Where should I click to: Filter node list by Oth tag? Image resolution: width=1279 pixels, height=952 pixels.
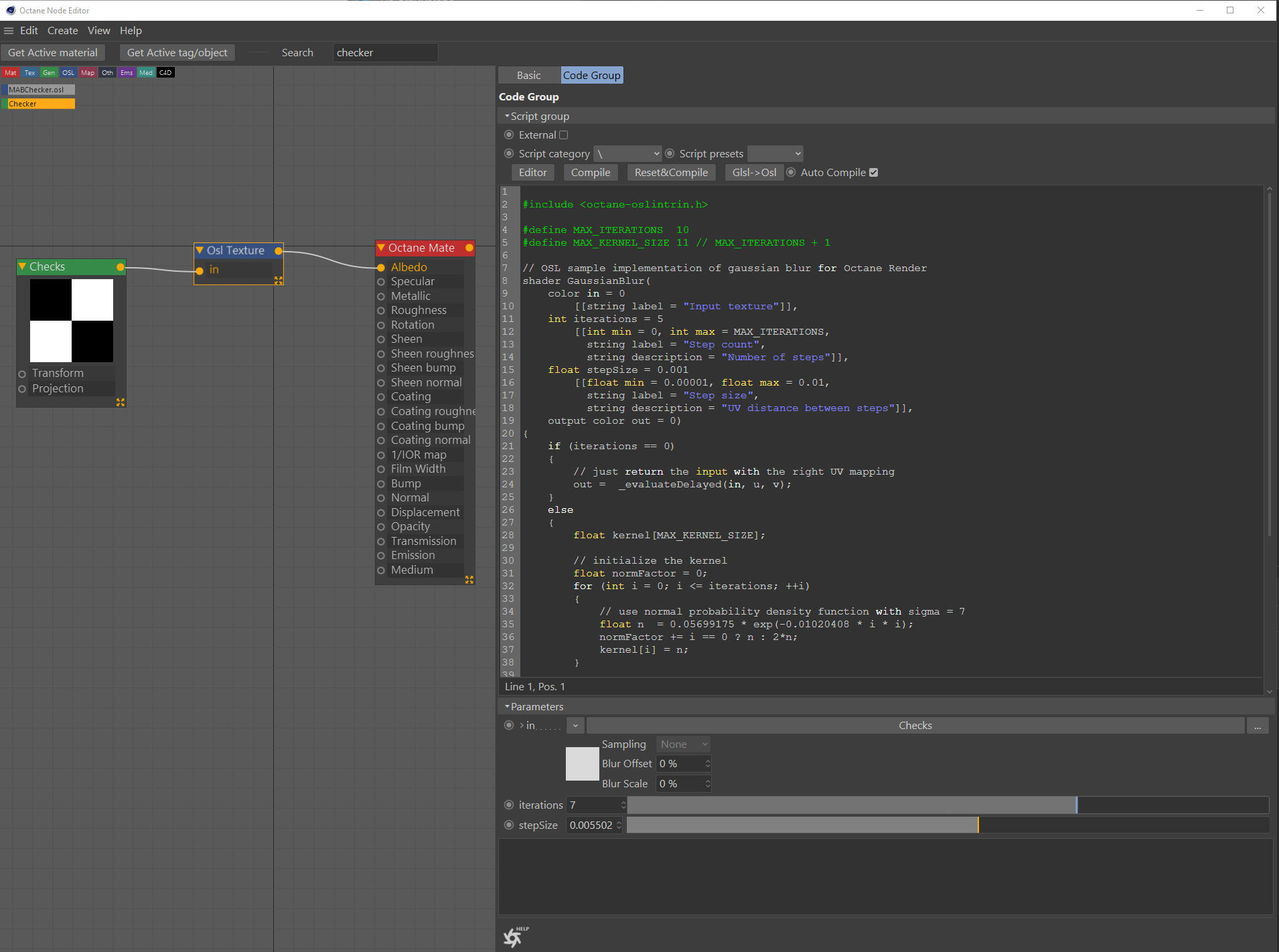[x=107, y=72]
